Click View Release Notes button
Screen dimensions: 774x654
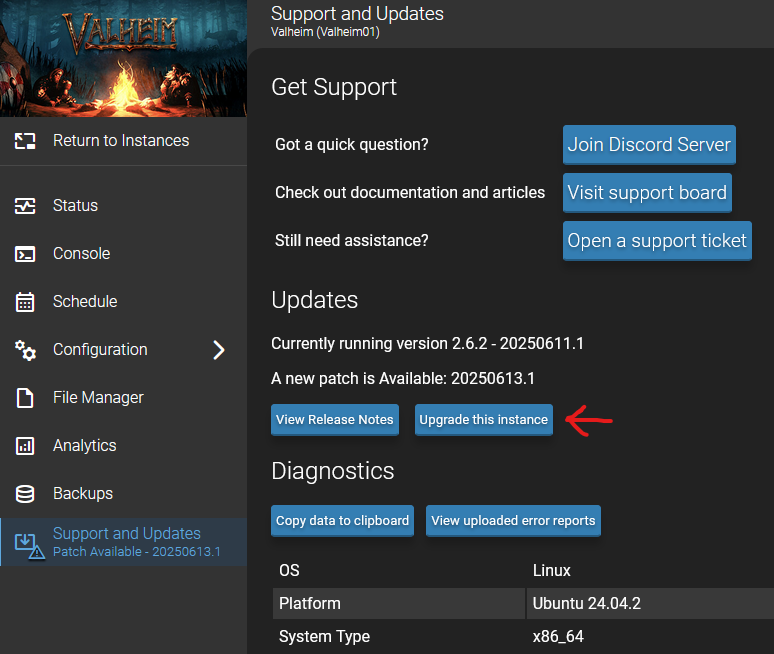click(335, 420)
